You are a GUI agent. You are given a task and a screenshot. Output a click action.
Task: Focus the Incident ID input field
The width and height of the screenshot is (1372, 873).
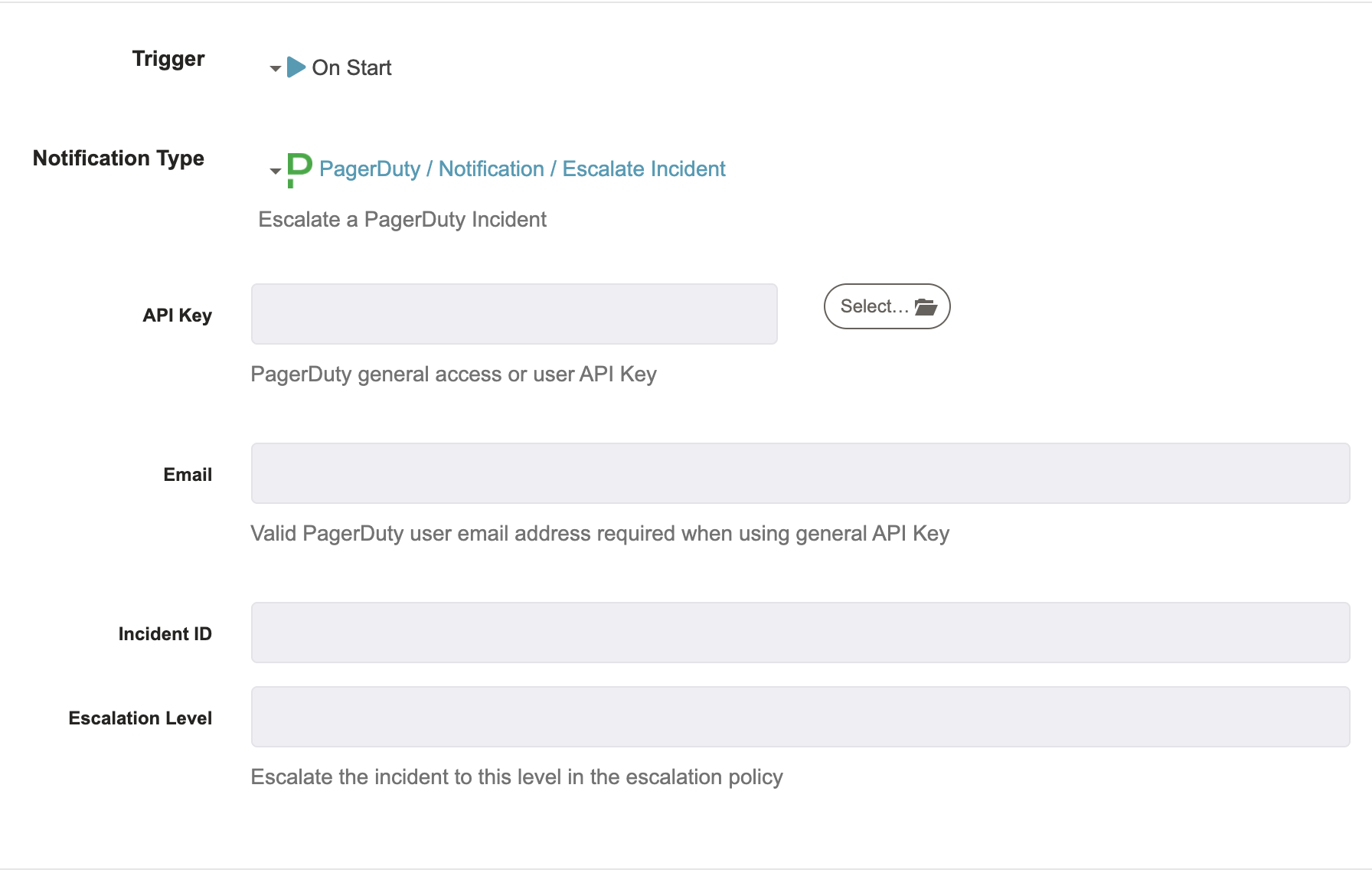800,633
